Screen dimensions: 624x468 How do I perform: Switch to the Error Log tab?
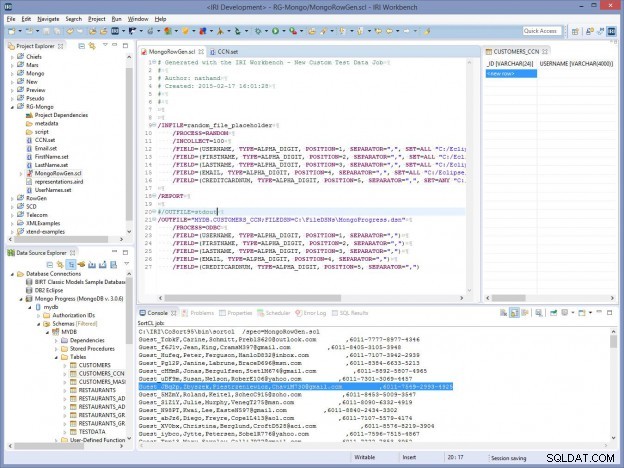[311, 313]
